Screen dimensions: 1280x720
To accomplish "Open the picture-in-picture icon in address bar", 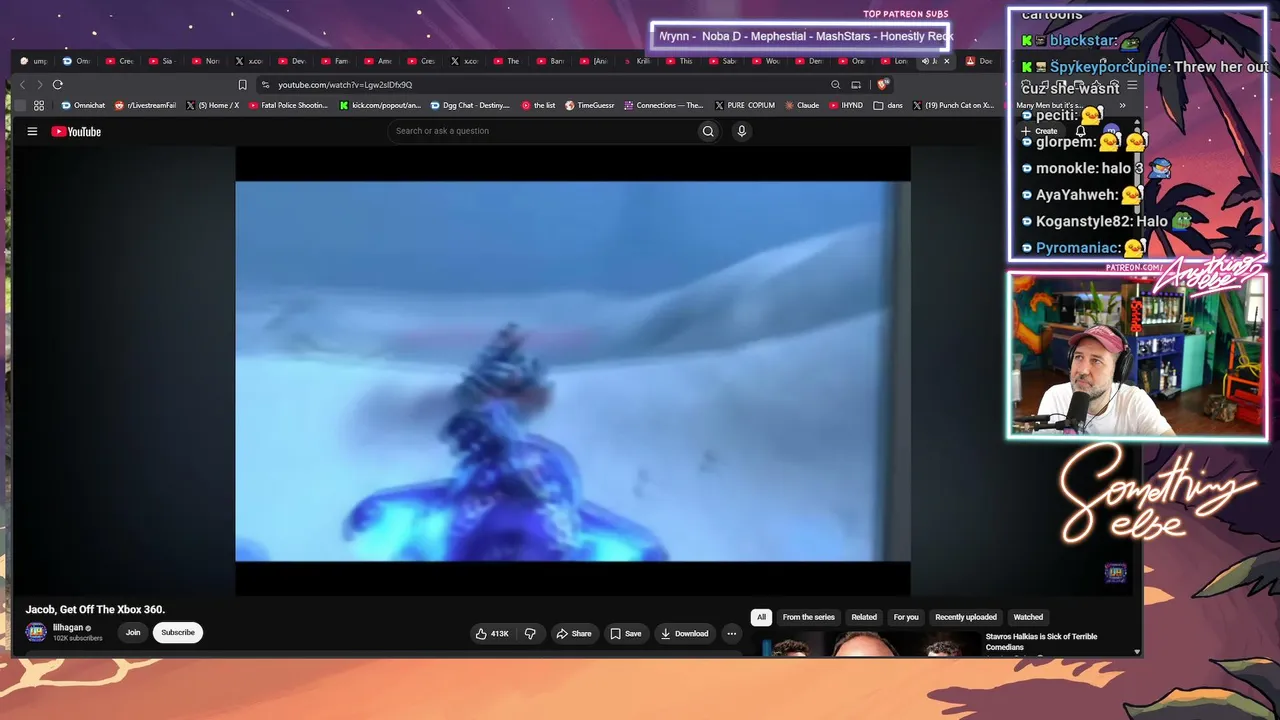I will point(856,85).
